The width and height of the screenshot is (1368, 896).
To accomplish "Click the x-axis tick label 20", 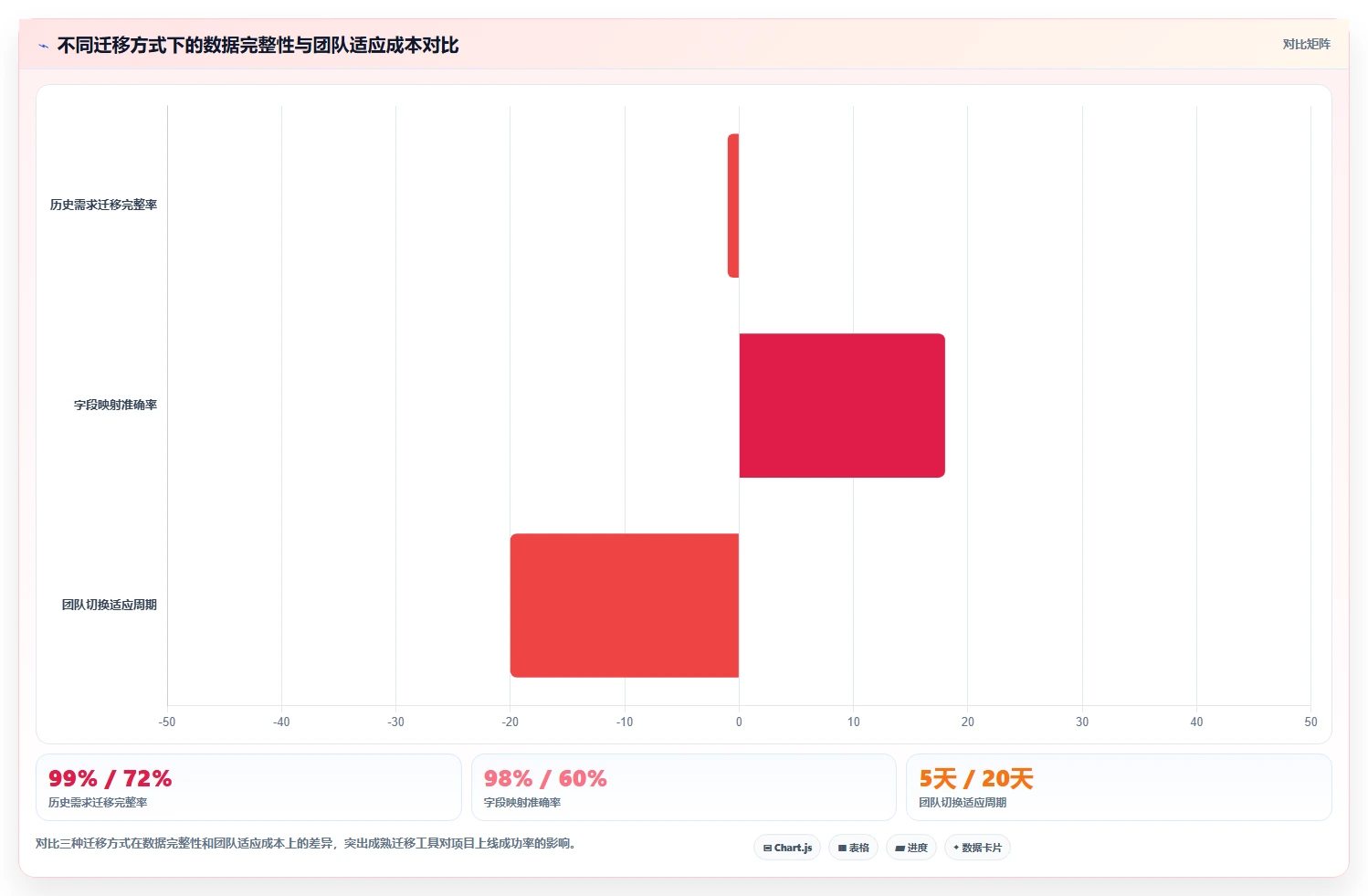I will [968, 722].
